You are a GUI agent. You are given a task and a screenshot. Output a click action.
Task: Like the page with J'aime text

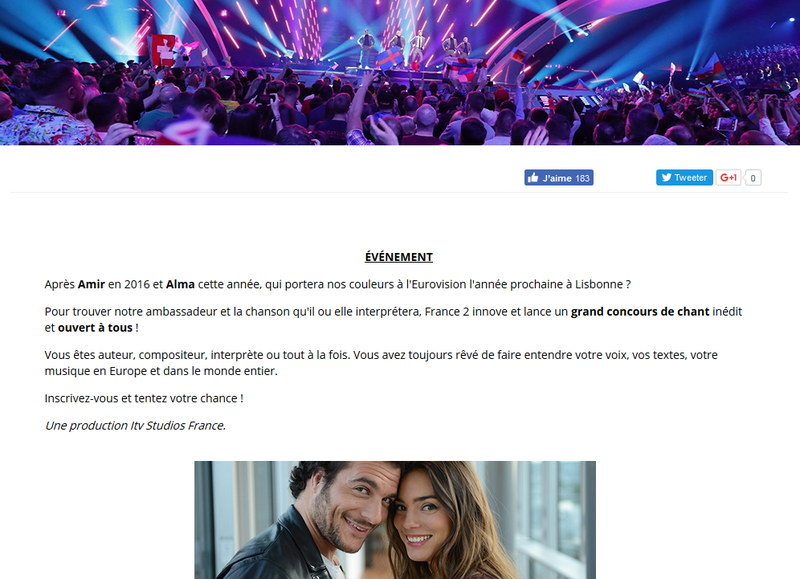[557, 178]
